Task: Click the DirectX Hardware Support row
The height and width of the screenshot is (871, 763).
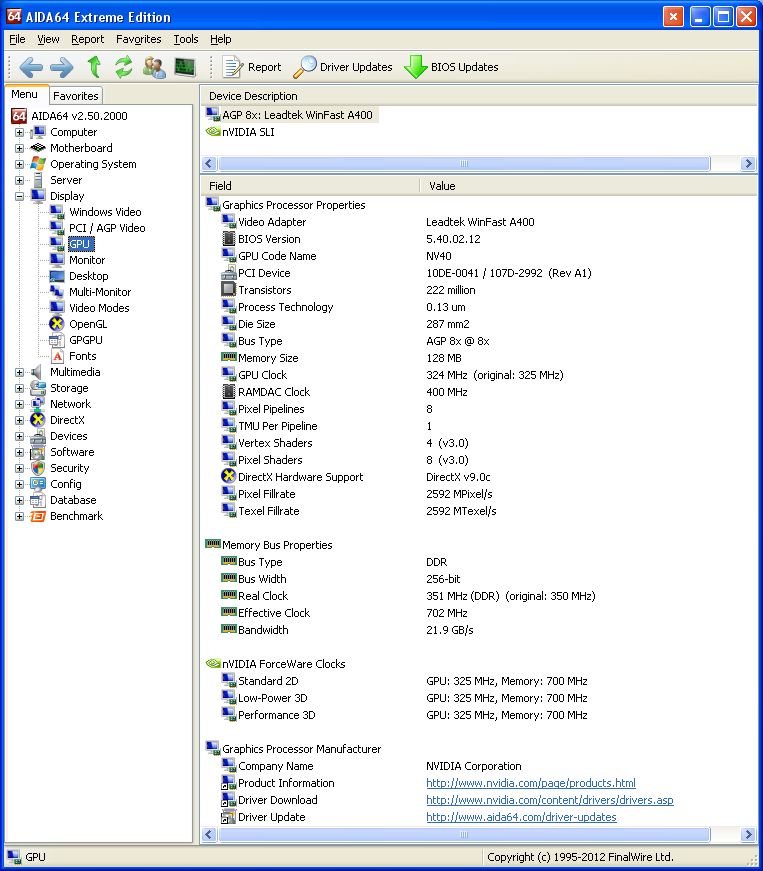Action: click(x=300, y=477)
